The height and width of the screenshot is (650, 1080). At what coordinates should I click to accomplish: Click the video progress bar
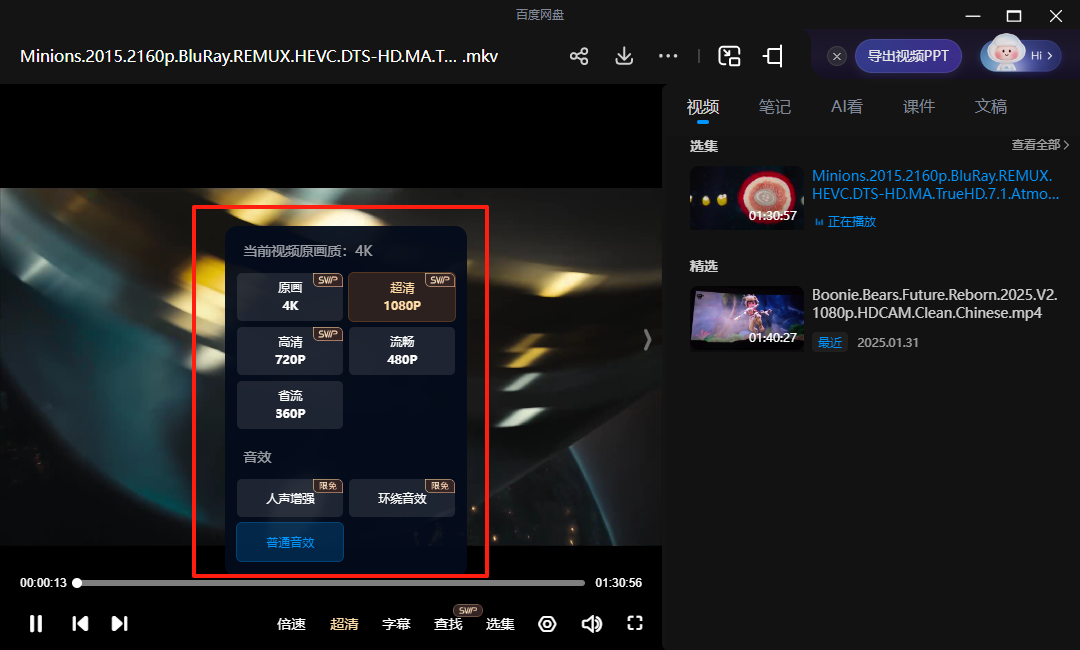click(x=330, y=582)
